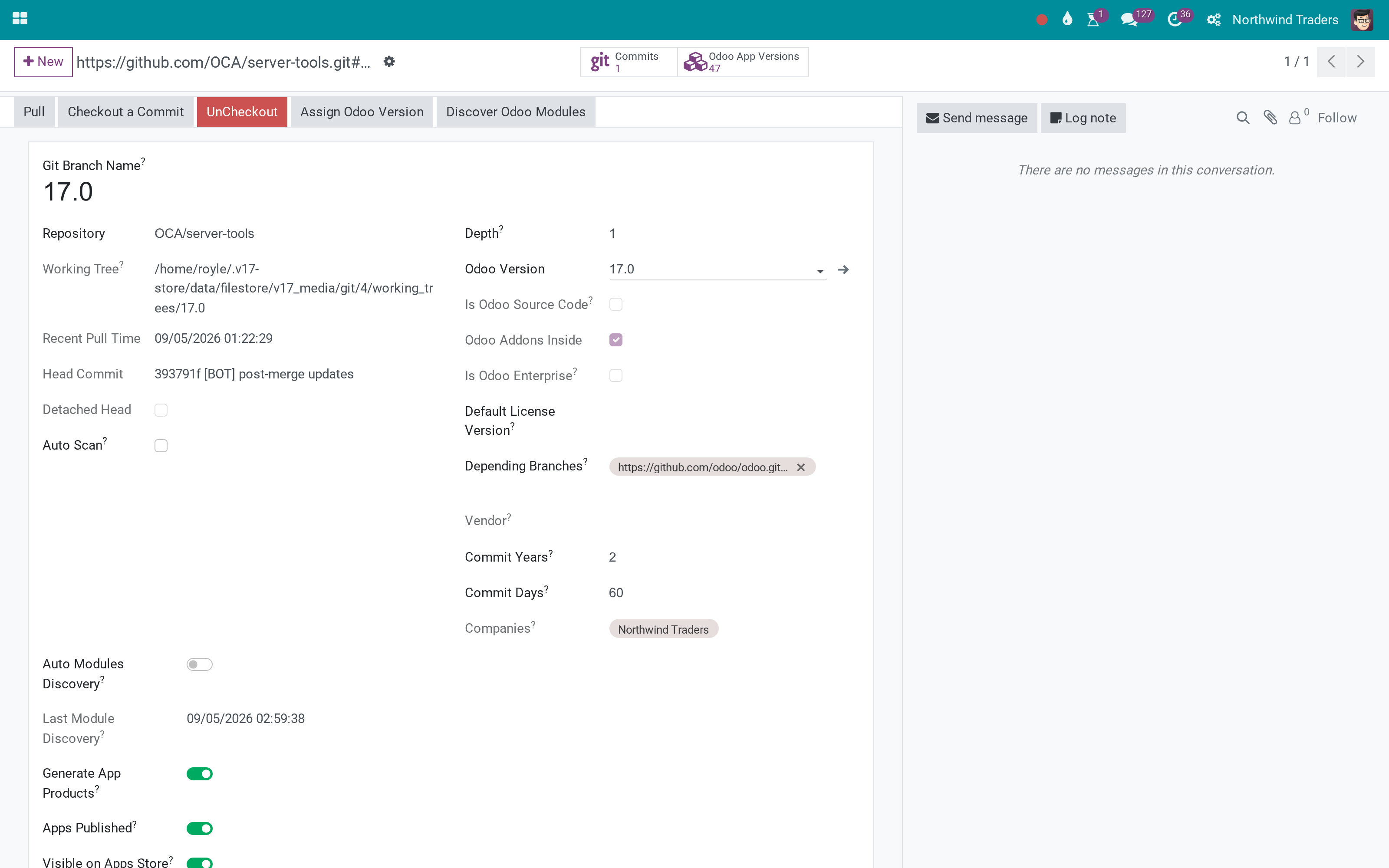
Task: Toggle the Is Odoo Enterprise checkbox
Action: pos(616,375)
